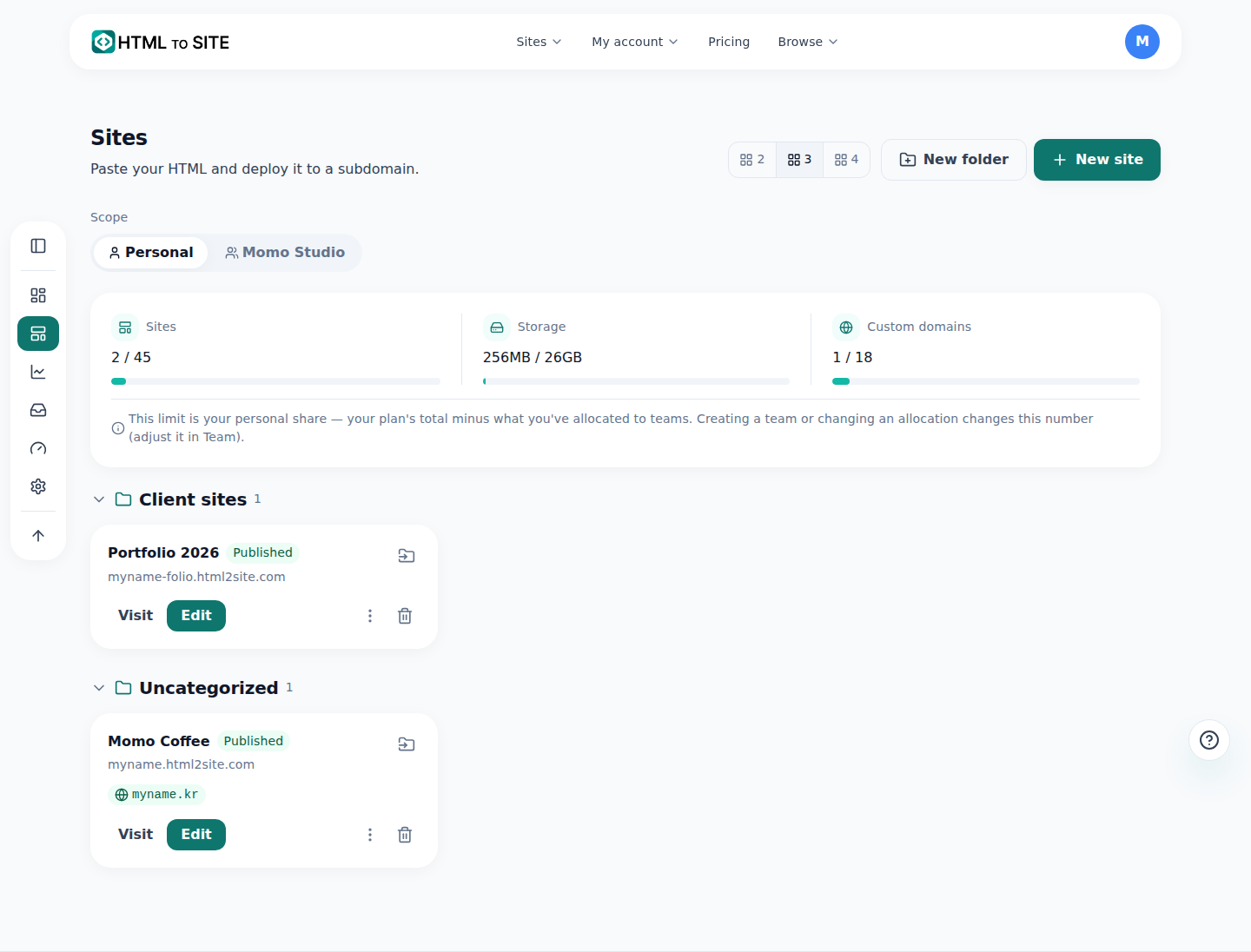Switch to 4-column grid layout
The height and width of the screenshot is (952, 1251).
pos(846,160)
